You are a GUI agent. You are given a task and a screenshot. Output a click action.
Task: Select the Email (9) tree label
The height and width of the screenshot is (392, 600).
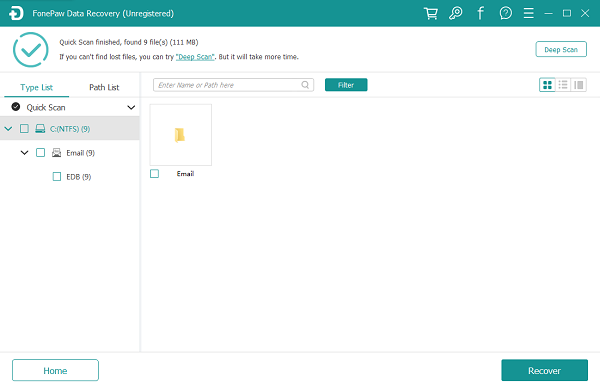coord(80,153)
